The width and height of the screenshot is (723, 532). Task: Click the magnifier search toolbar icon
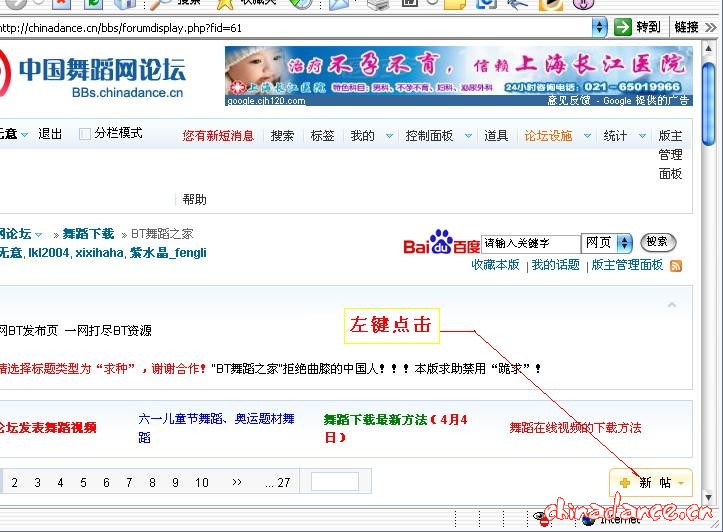point(161,4)
